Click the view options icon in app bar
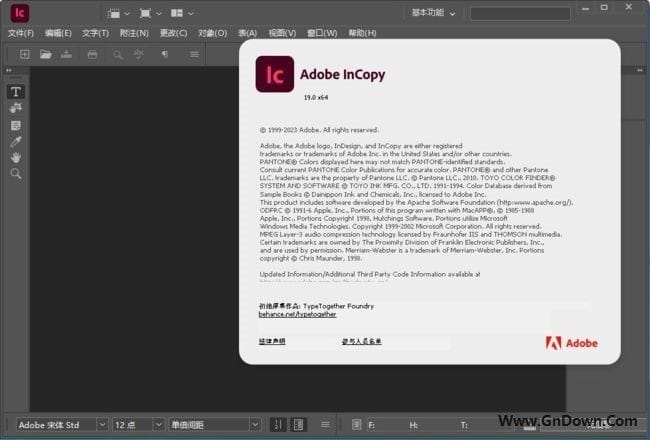Viewport: 650px width, 440px height. [x=114, y=14]
